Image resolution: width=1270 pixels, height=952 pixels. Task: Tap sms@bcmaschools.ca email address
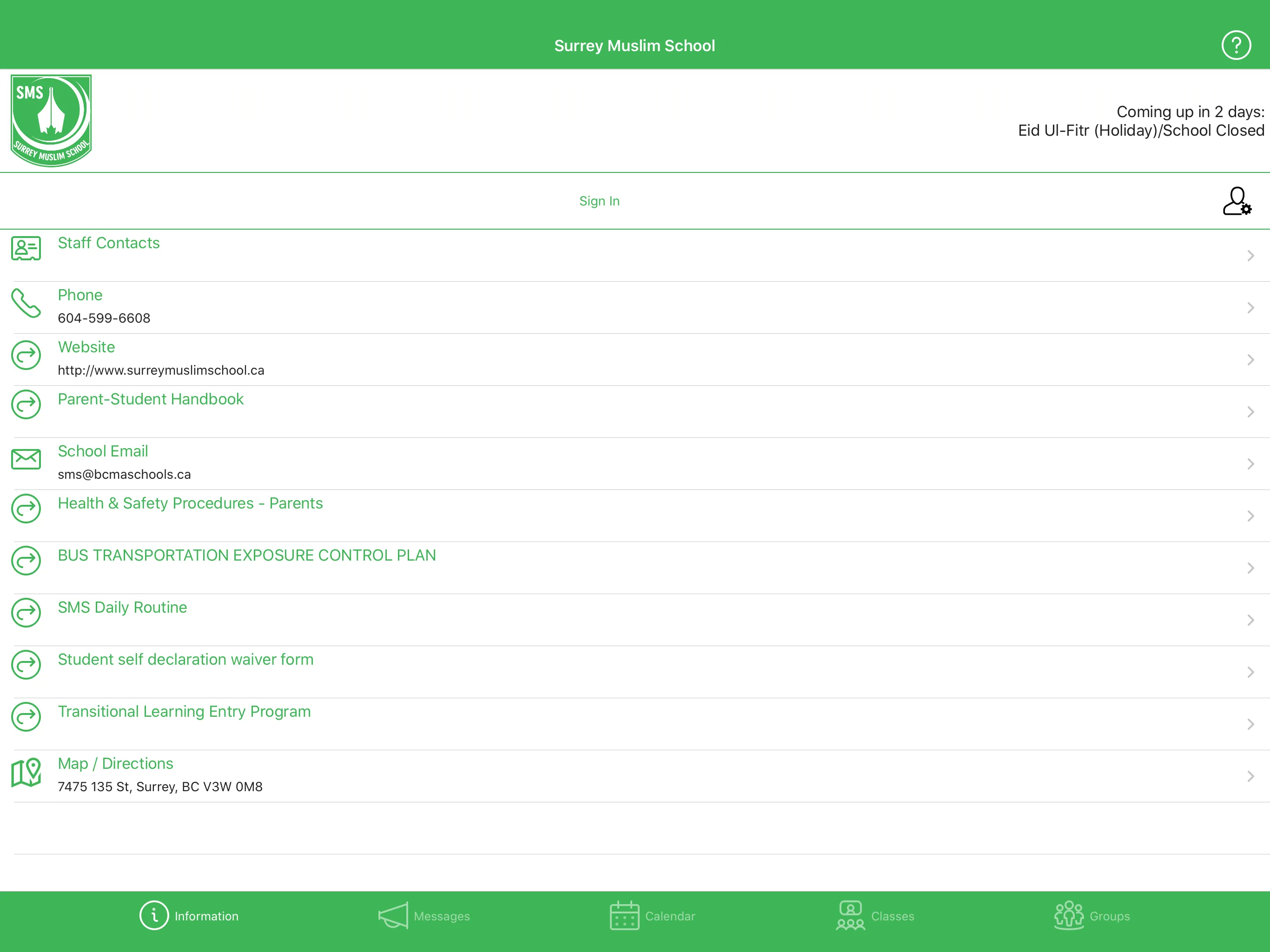[124, 474]
